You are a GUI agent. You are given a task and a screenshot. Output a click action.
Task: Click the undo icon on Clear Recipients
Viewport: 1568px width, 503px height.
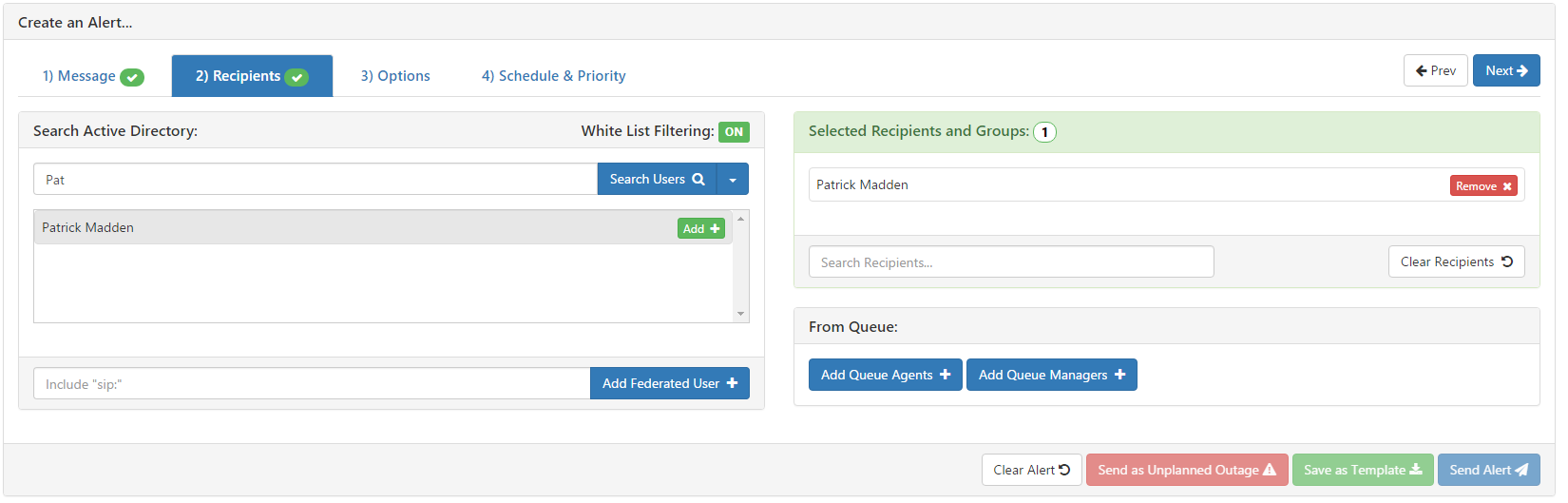[x=1507, y=261]
